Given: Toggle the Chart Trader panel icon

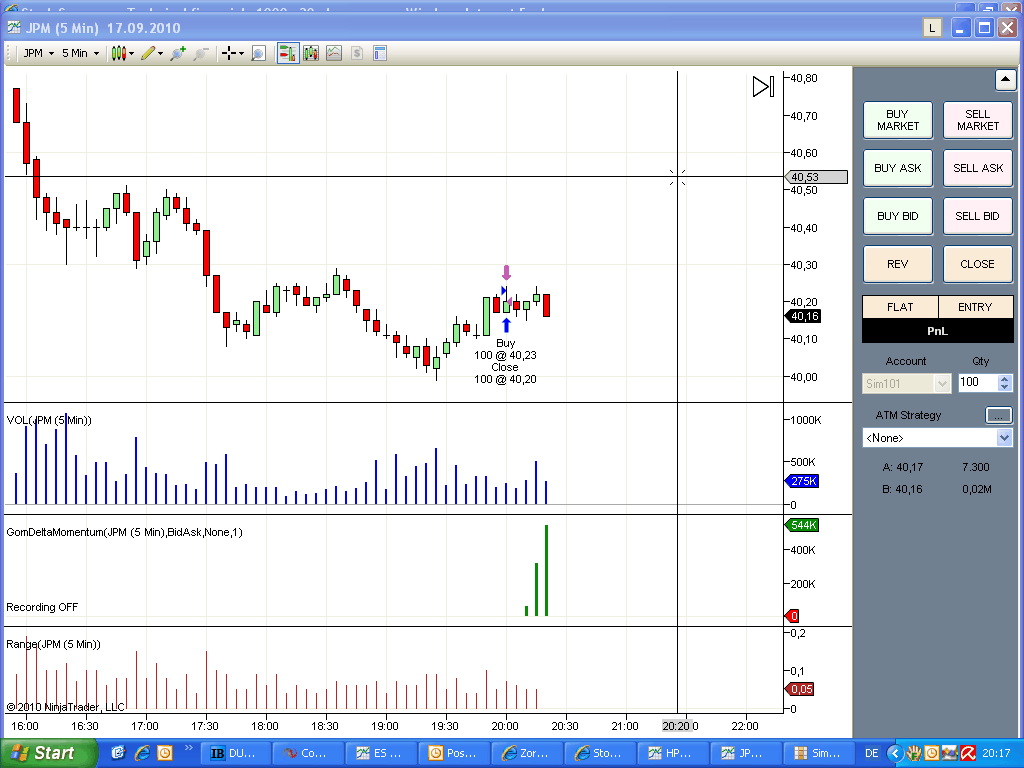Looking at the screenshot, I should click(x=288, y=54).
